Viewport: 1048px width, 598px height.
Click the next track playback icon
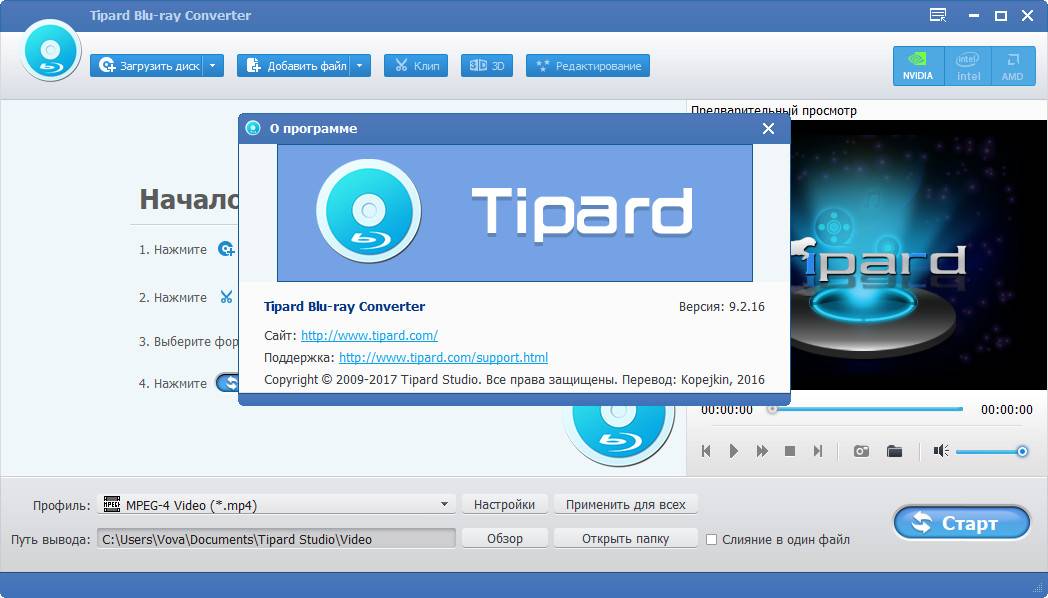click(x=817, y=451)
